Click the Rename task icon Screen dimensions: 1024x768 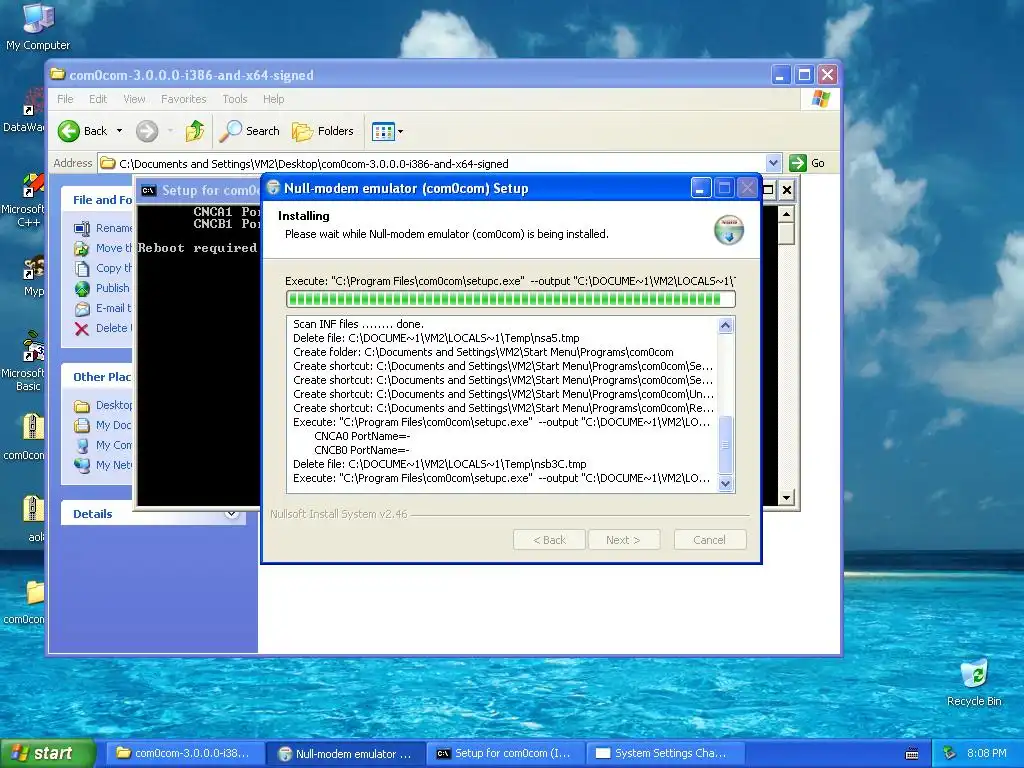point(82,228)
